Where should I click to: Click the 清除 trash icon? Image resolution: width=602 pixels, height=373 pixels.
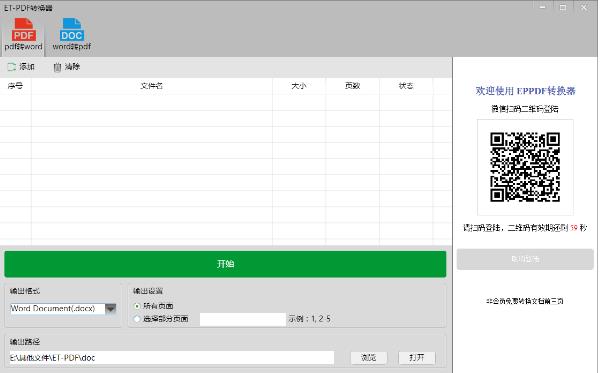tap(57, 67)
